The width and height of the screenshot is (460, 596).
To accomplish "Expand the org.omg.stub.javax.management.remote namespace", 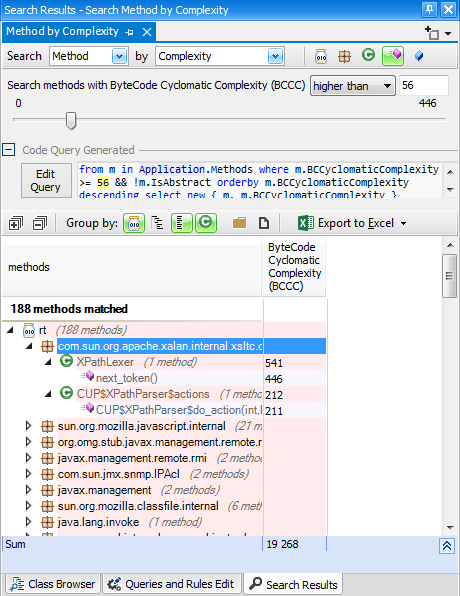I will [29, 442].
